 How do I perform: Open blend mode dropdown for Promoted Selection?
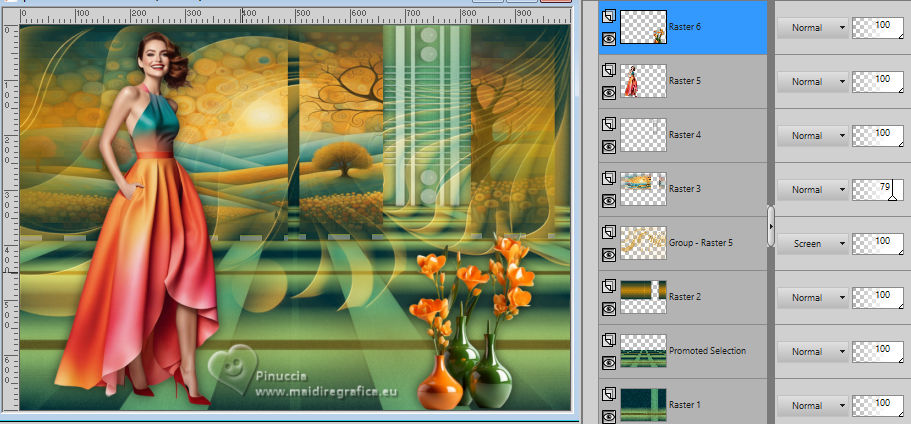click(x=813, y=352)
